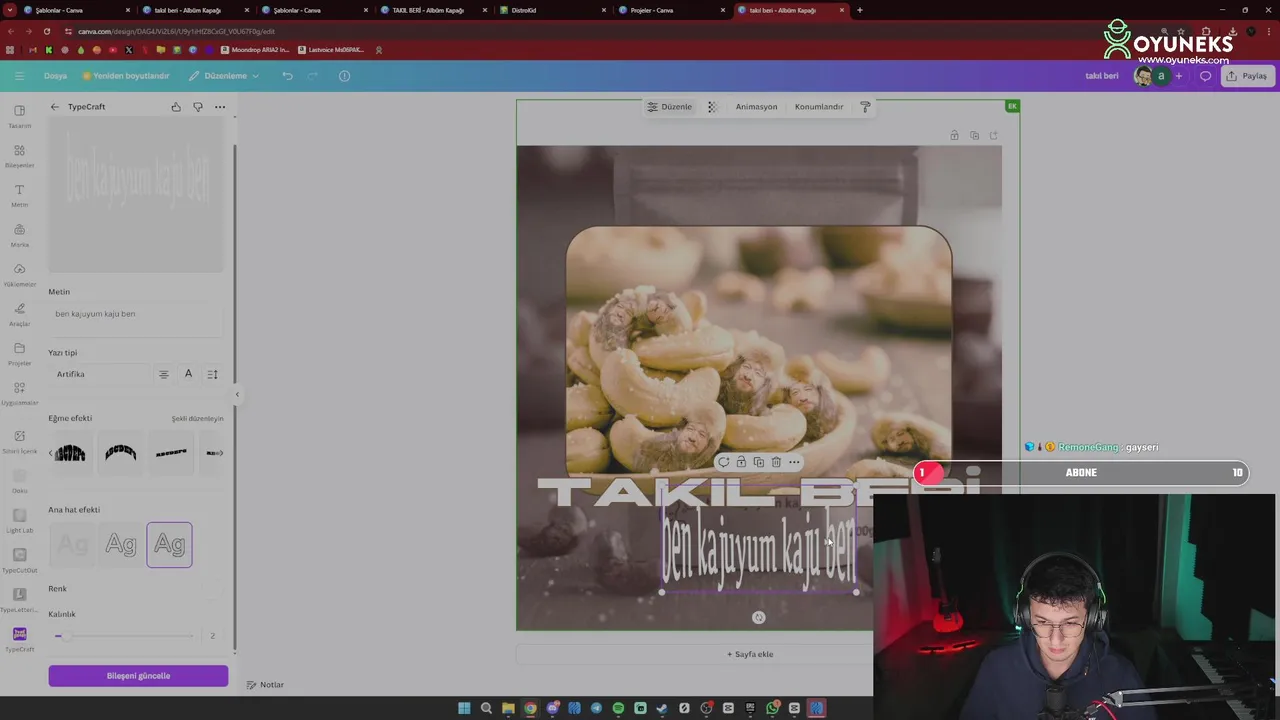Viewport: 1280px width, 720px height.
Task: Click the thumbs-up icon in TypeCraft header
Action: [176, 107]
